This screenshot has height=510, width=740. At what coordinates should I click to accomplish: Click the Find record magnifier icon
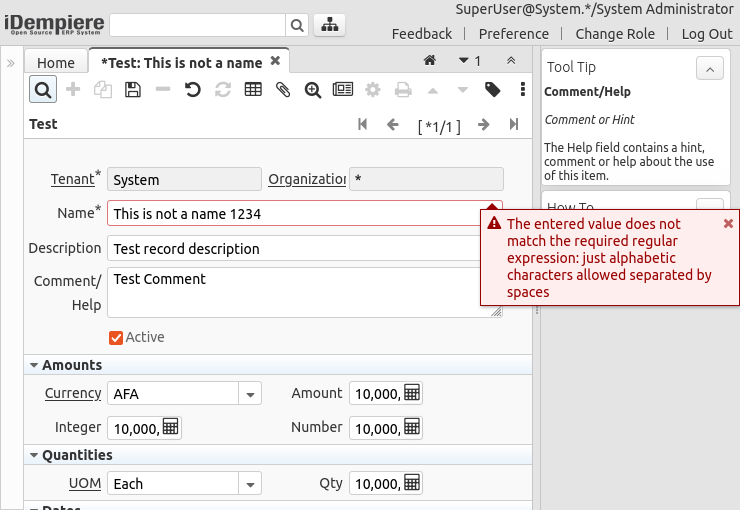(x=43, y=90)
